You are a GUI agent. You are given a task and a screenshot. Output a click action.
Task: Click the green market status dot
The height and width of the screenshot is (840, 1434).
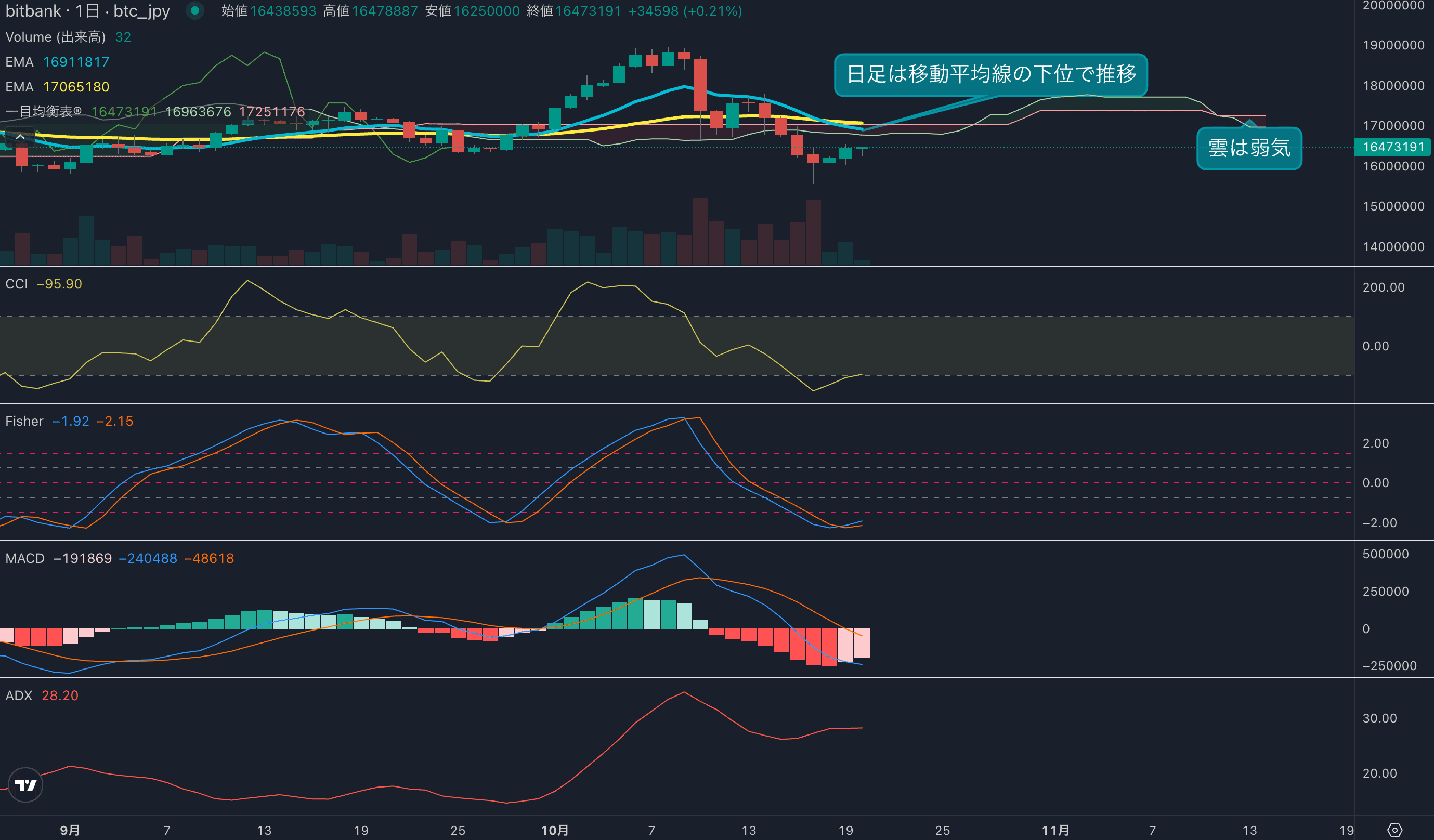coord(194,11)
